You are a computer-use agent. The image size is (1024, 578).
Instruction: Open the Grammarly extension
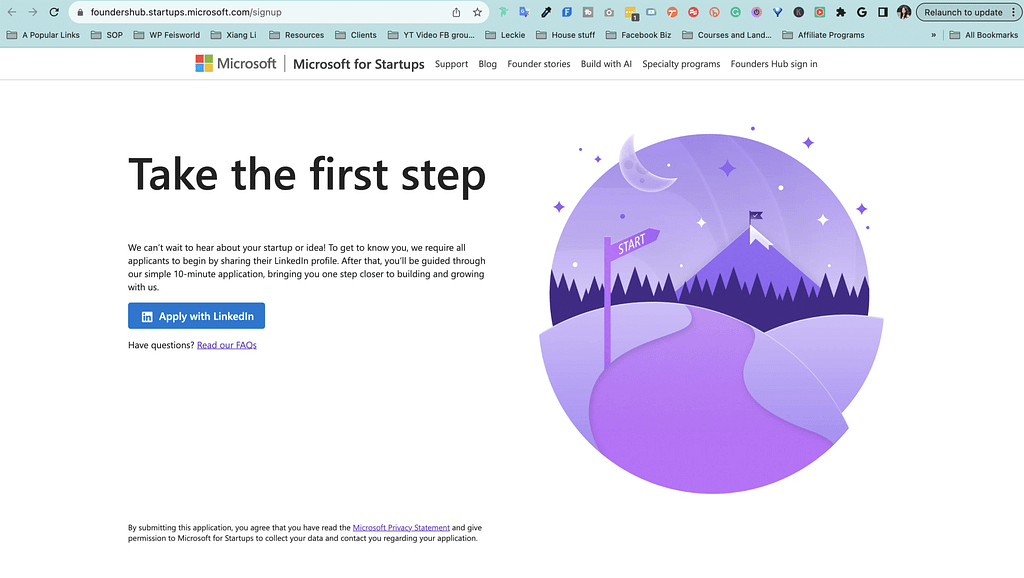[x=735, y=12]
